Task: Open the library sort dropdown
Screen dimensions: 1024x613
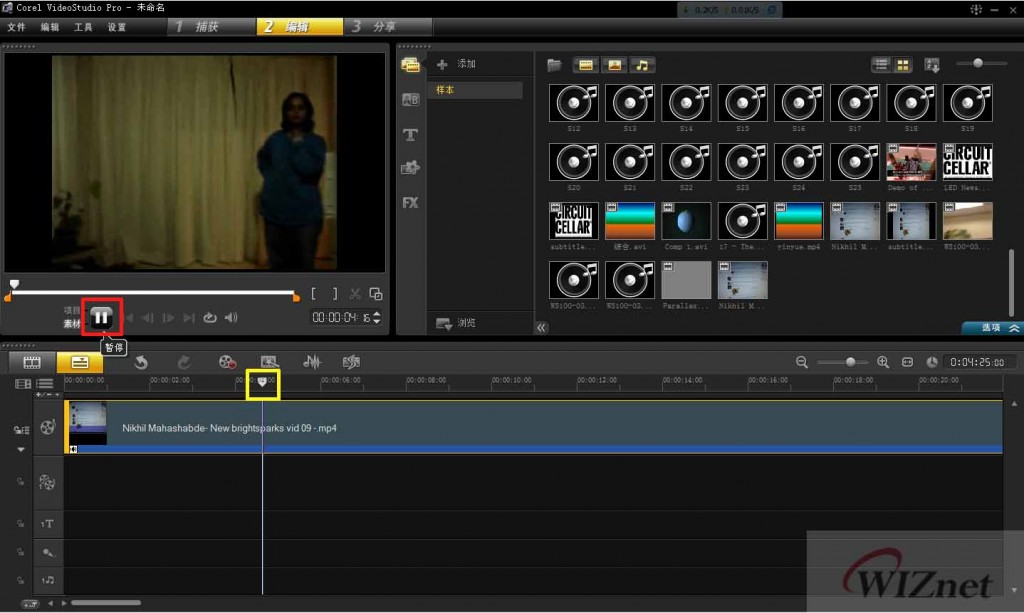Action: coord(932,65)
